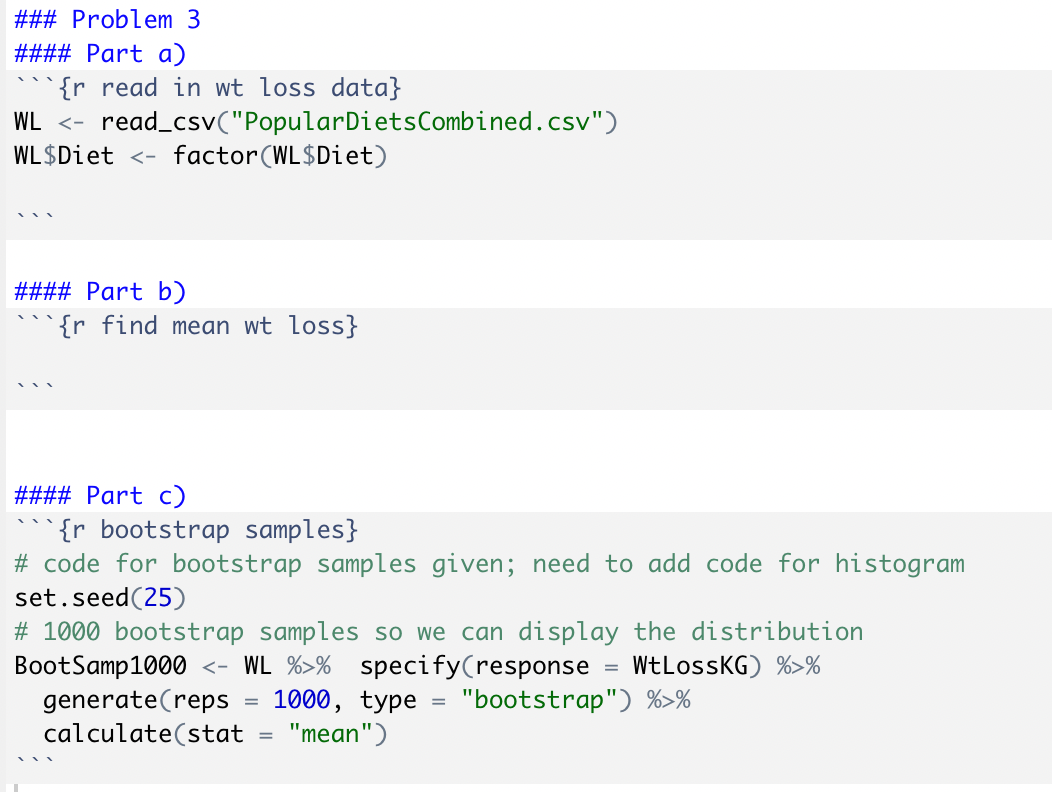
Task: Click the "bootstrap" string literal
Action: pyautogui.click(x=539, y=699)
